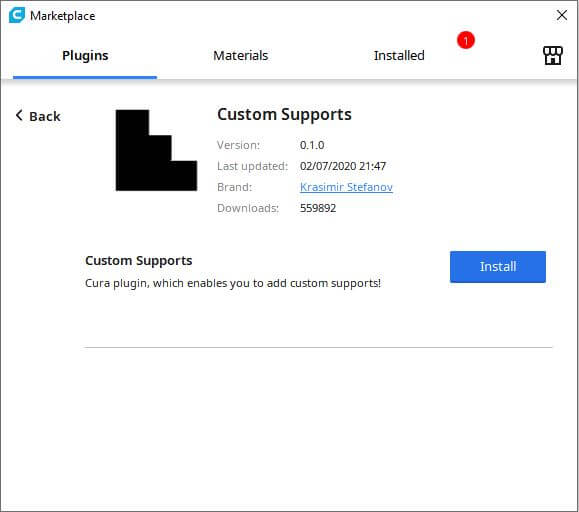Open the online Marketplace store icon
Viewport: 579px width, 512px height.
pos(553,56)
